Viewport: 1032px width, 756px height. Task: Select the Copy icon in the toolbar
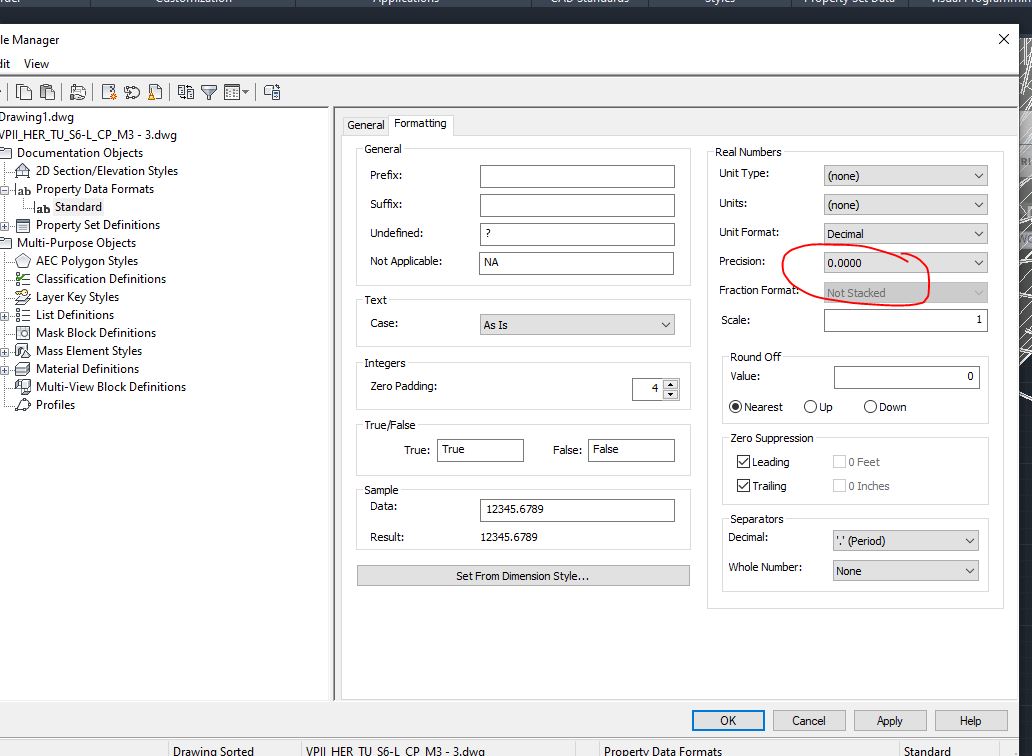point(23,91)
